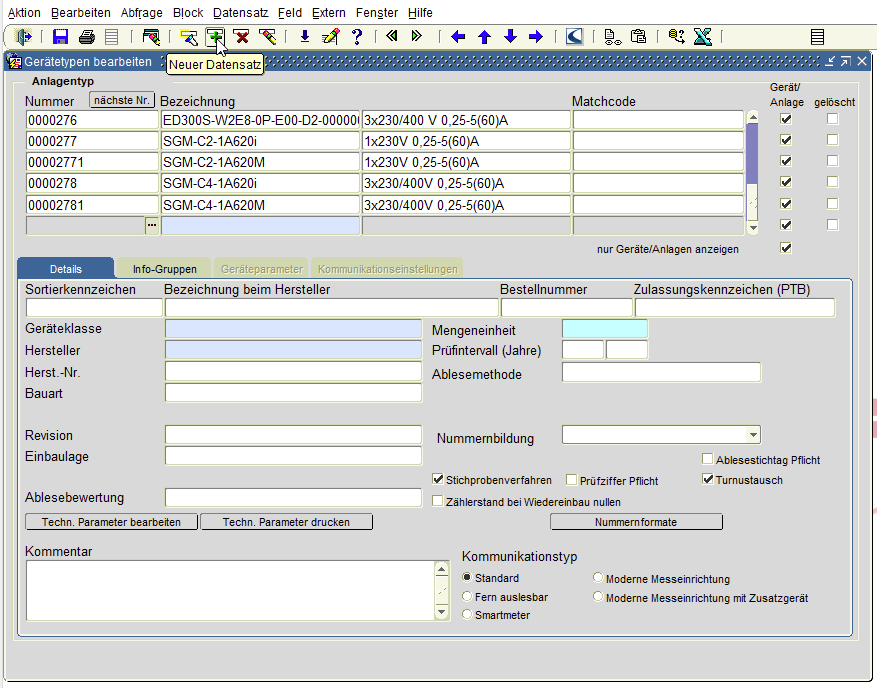Click the Print icon in the toolbar
This screenshot has height=688, width=877.
tap(87, 37)
